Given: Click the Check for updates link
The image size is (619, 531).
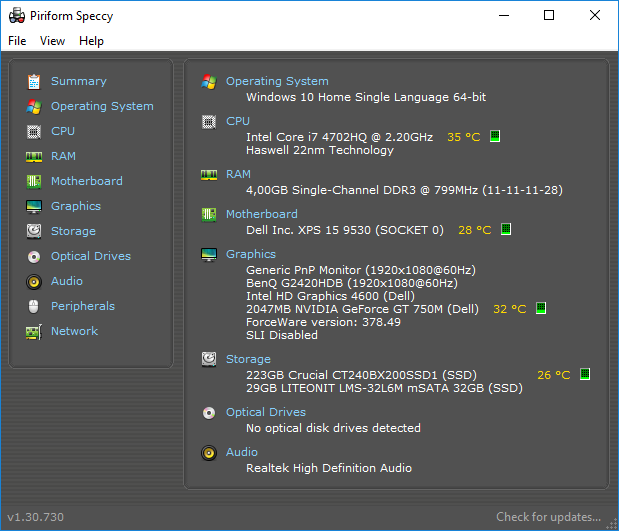Looking at the screenshot, I should click(x=549, y=517).
